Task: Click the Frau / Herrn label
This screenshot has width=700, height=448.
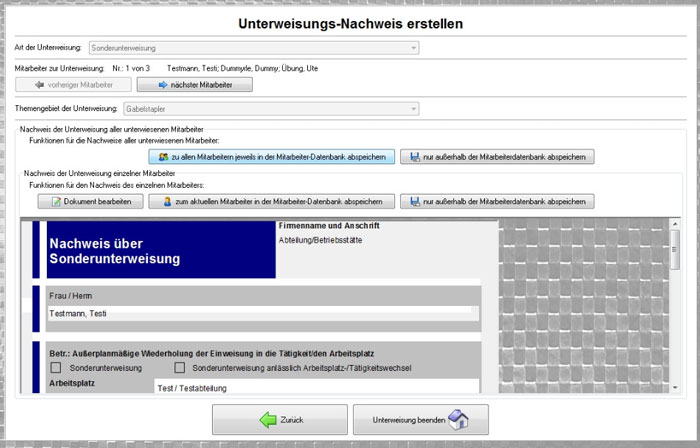Action: click(71, 296)
